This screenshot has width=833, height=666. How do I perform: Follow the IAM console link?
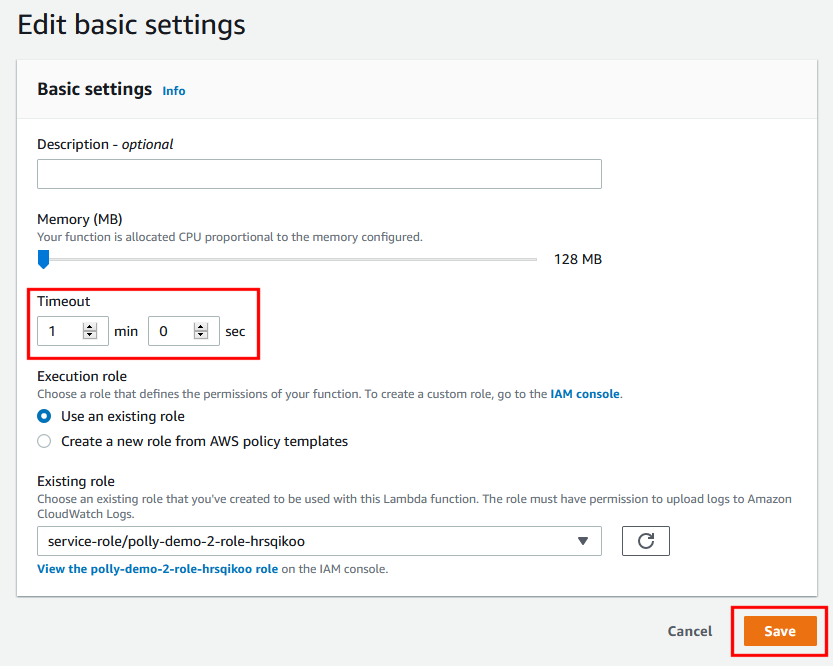tap(585, 394)
